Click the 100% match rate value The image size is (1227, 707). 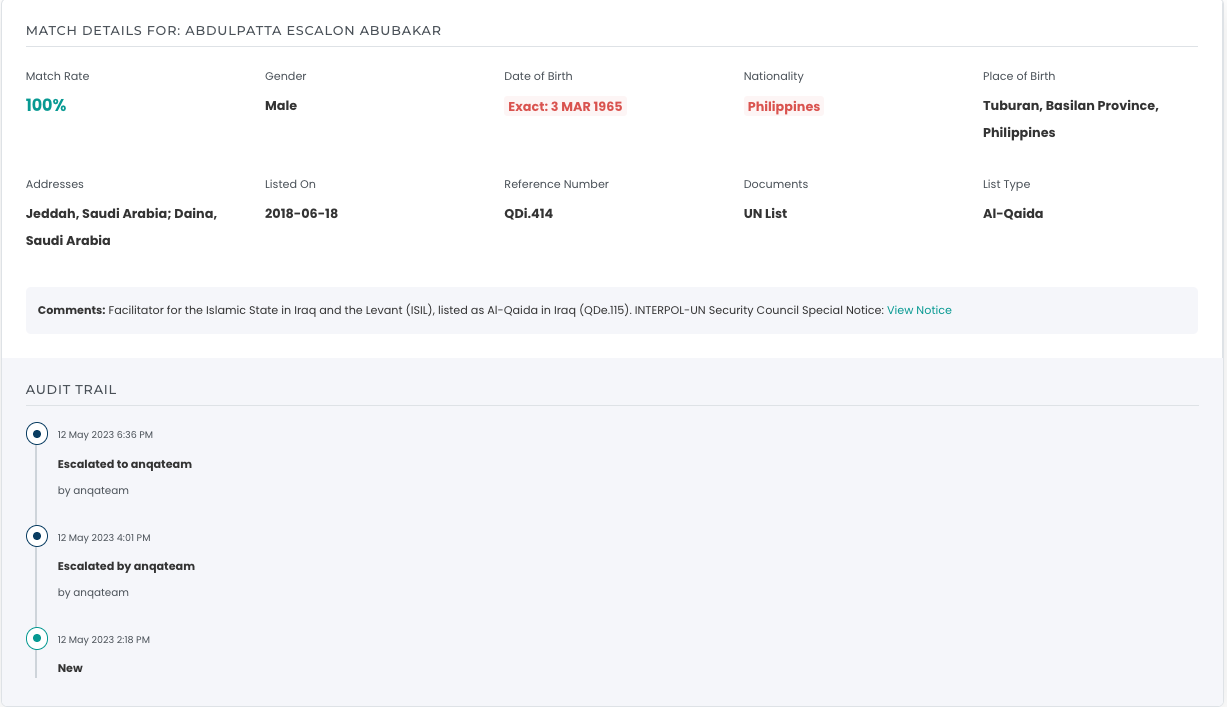[x=46, y=106]
